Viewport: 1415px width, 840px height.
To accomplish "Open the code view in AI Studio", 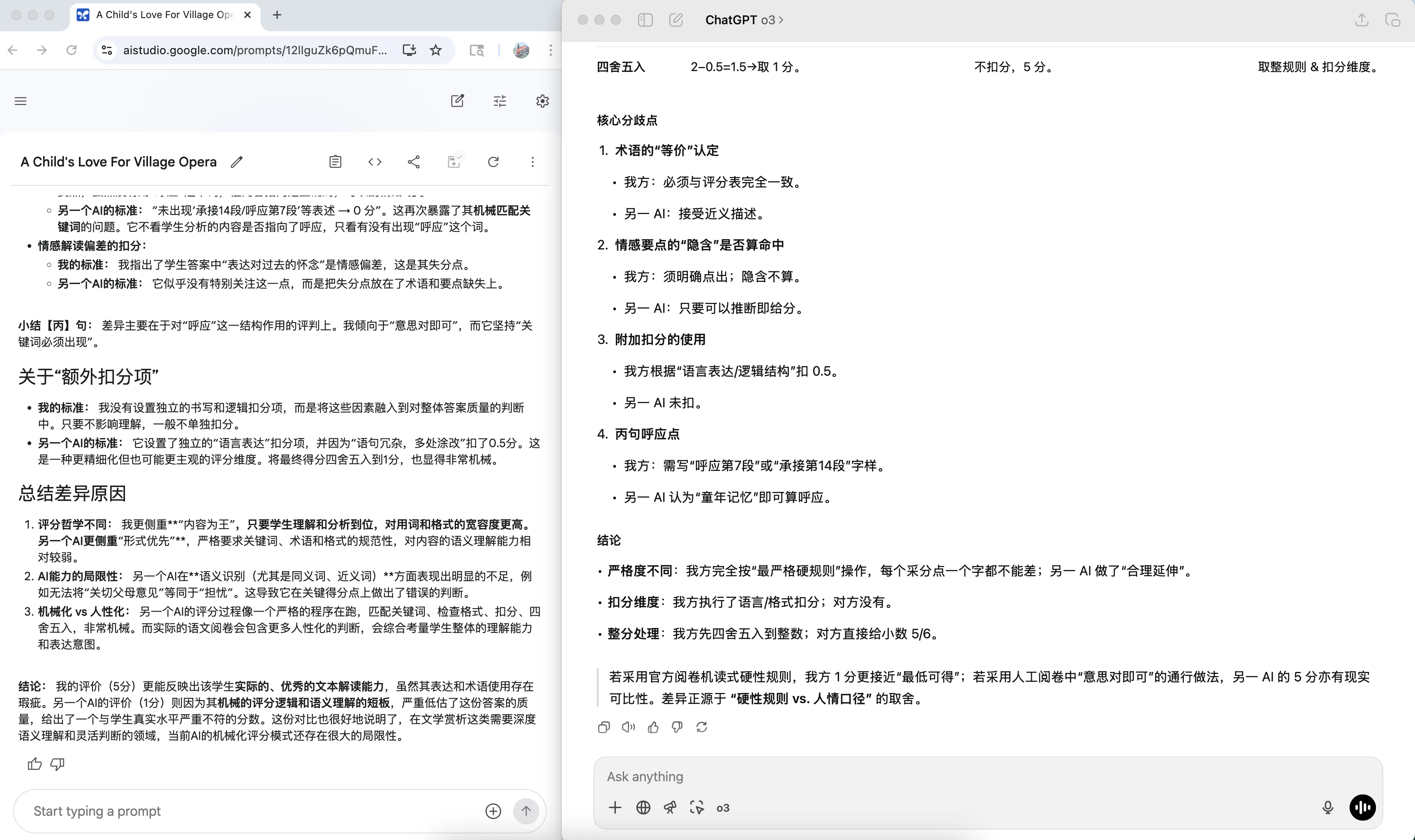I will click(374, 162).
